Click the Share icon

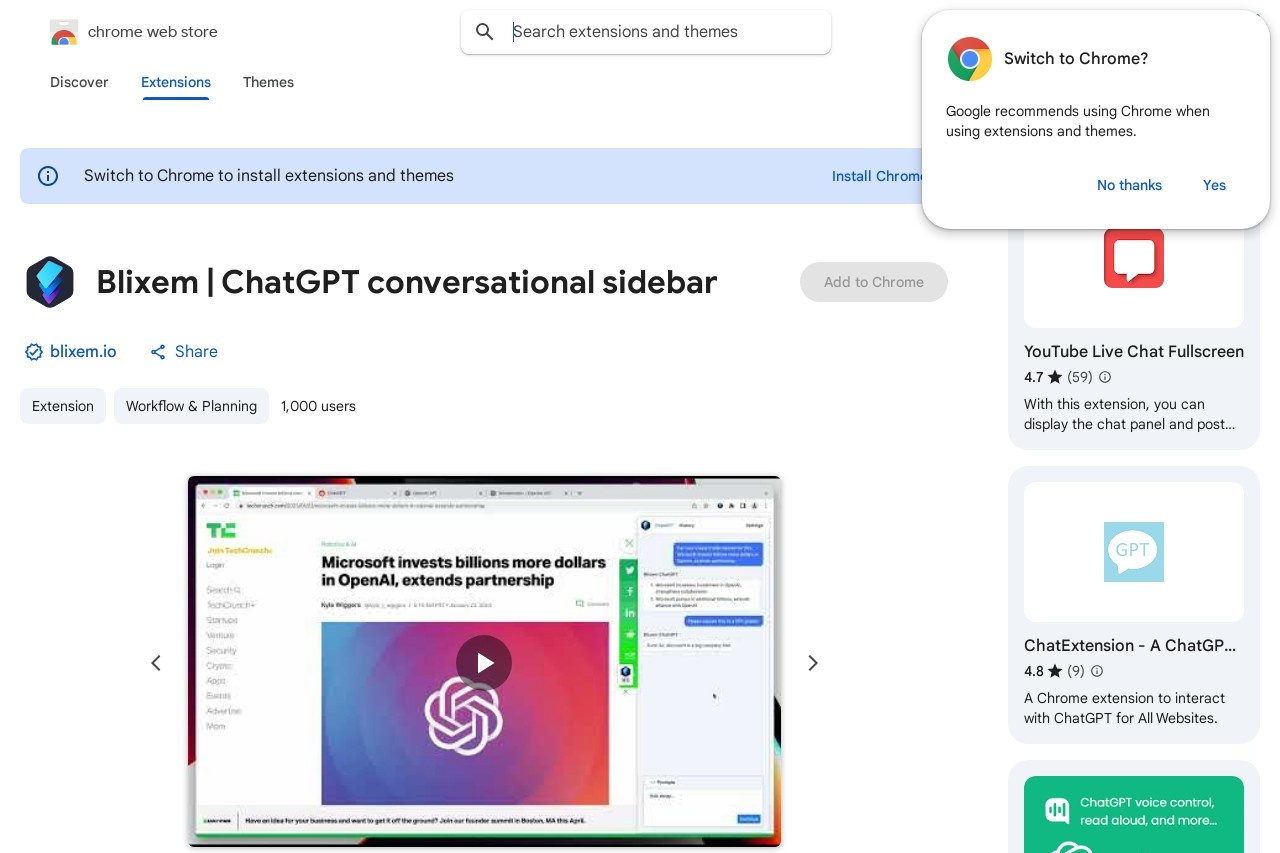158,352
